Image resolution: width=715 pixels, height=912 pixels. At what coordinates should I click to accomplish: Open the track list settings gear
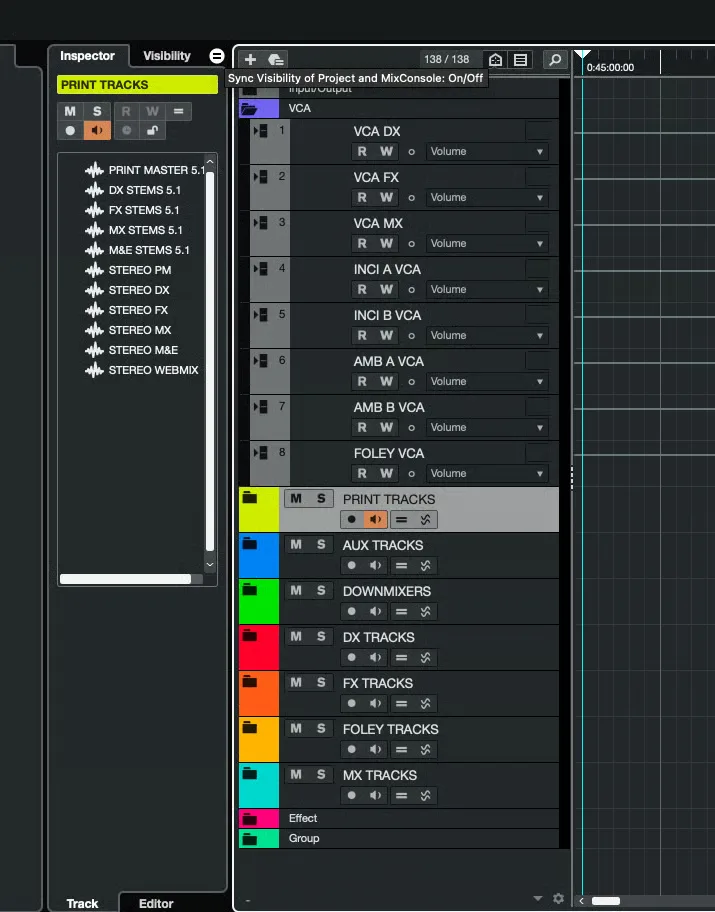[x=558, y=898]
